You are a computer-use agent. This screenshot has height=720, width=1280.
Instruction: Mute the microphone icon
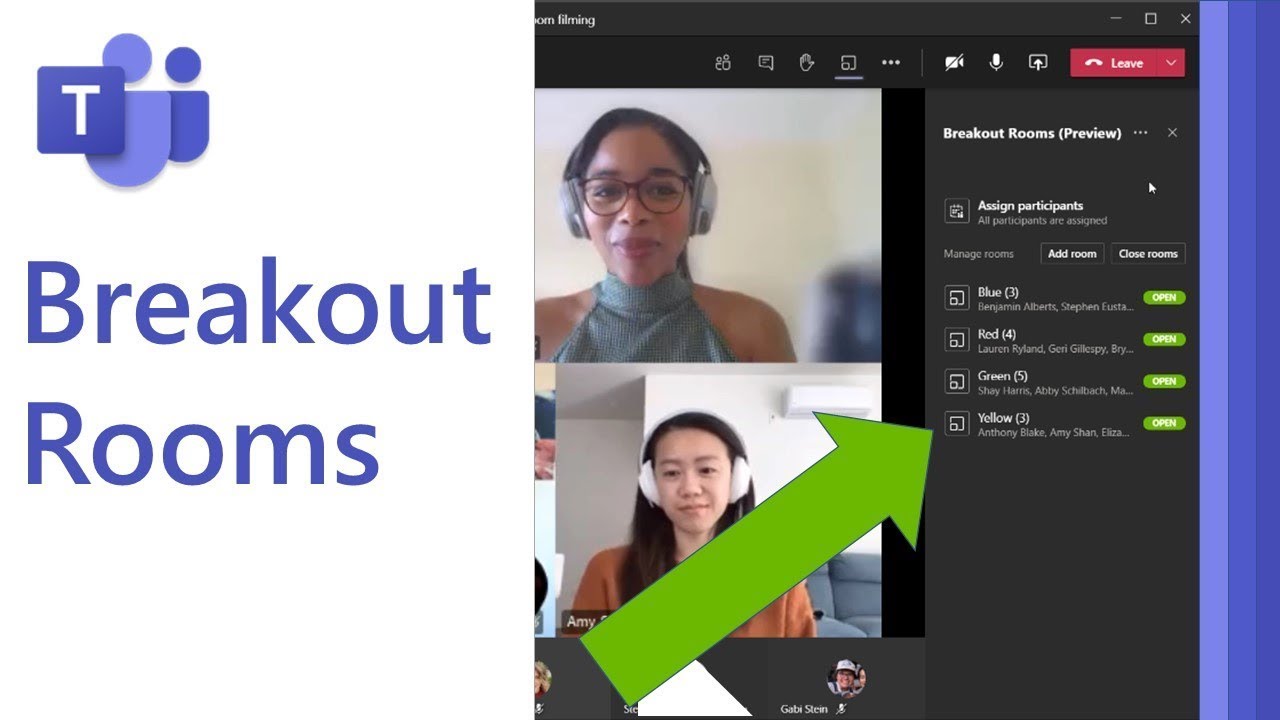(996, 63)
